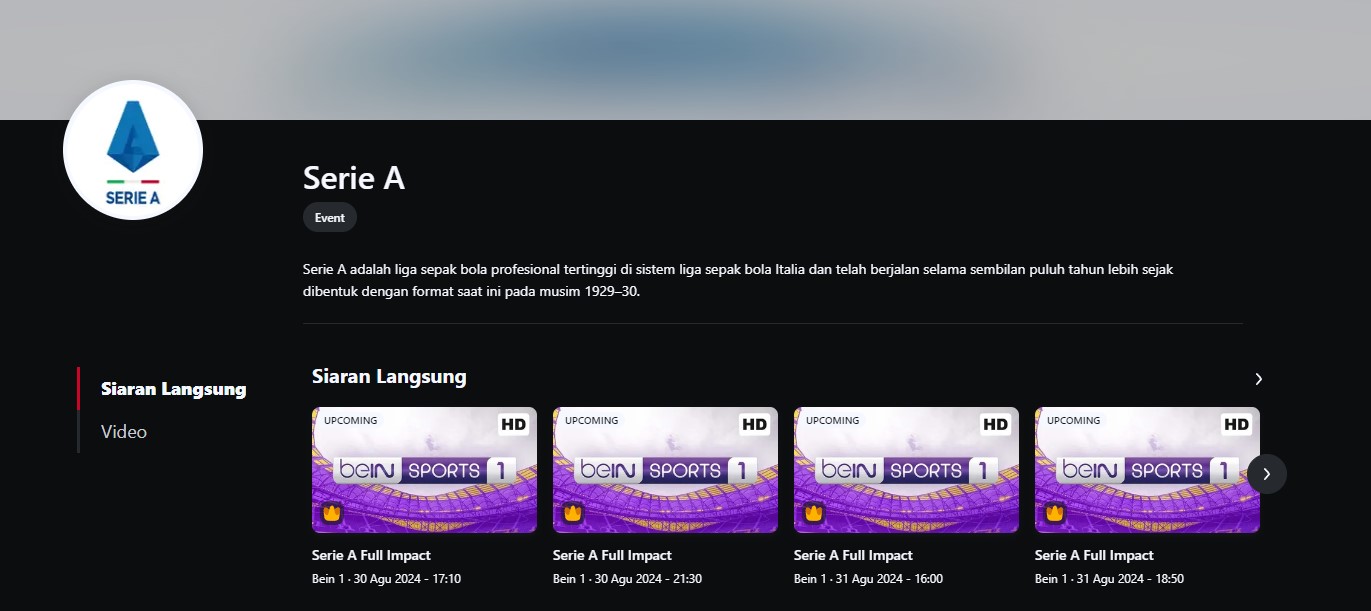Expand Siaran Langsung section with header chevron
1371x611 pixels.
click(x=1259, y=379)
